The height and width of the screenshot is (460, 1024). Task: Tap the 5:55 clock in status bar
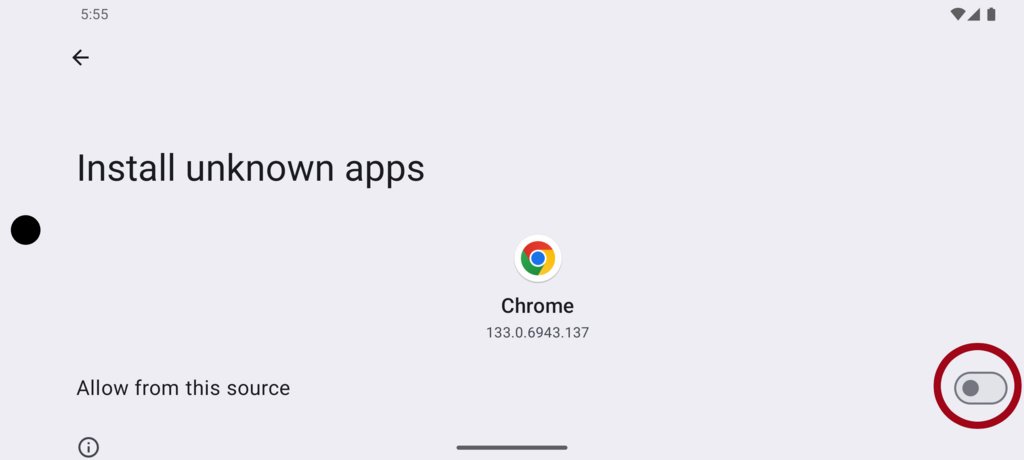[x=95, y=14]
